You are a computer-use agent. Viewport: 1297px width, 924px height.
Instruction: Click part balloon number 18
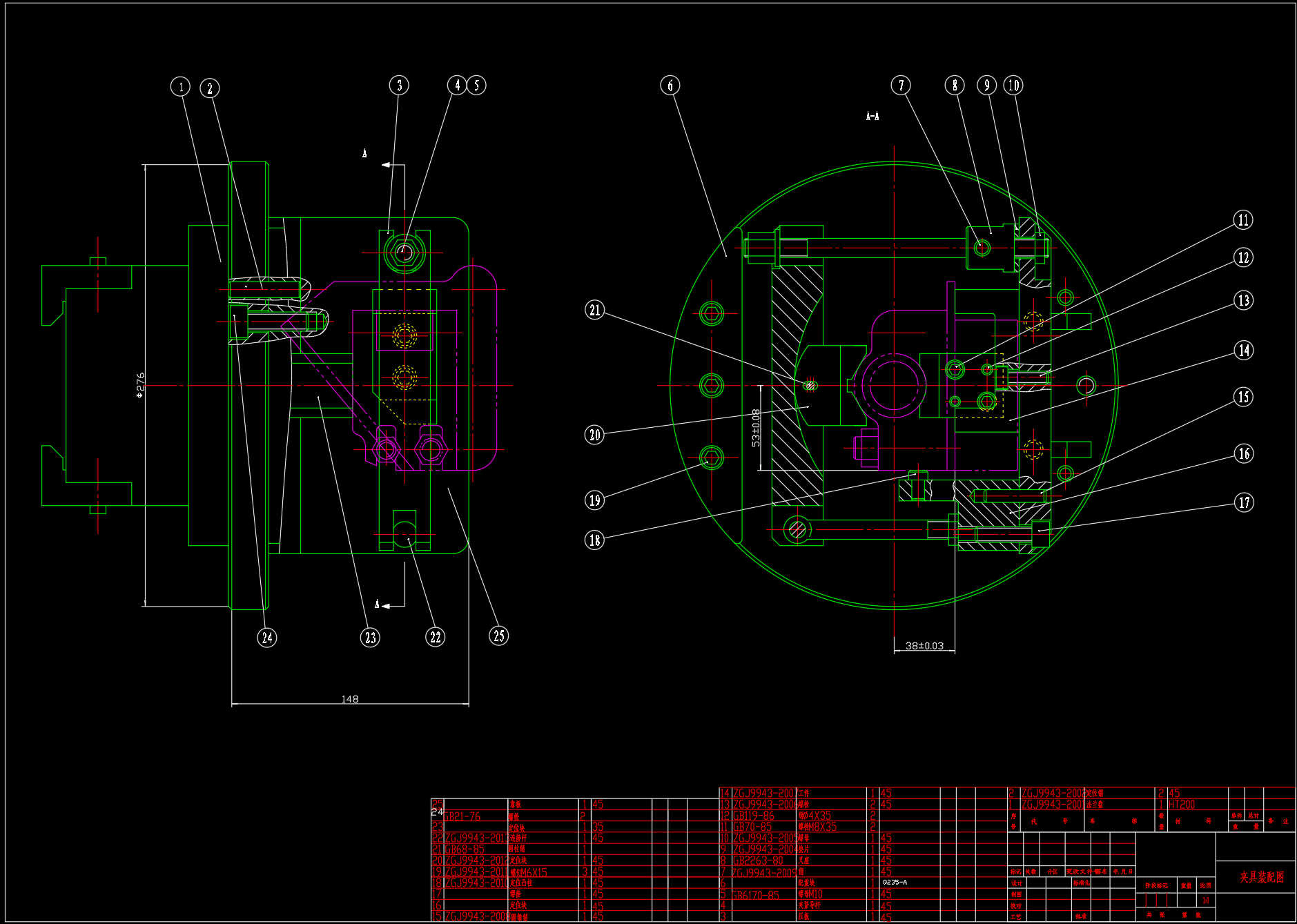[x=594, y=540]
